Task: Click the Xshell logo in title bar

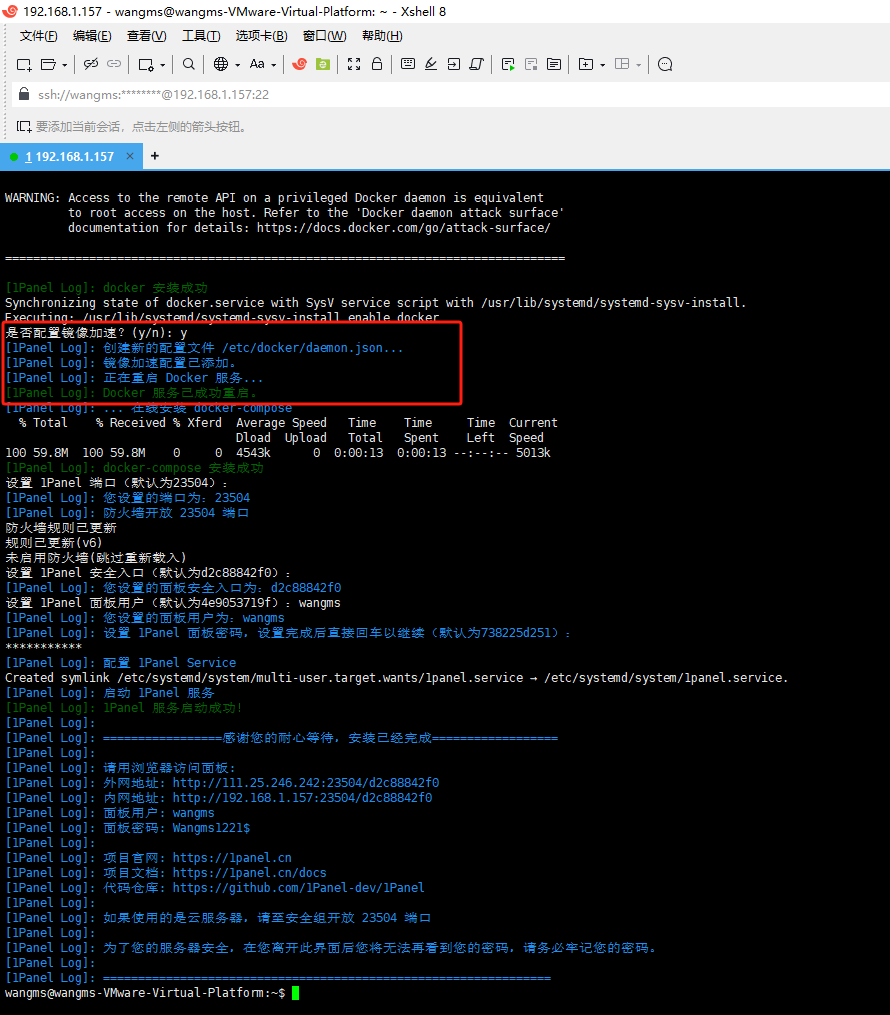Action: (x=10, y=11)
